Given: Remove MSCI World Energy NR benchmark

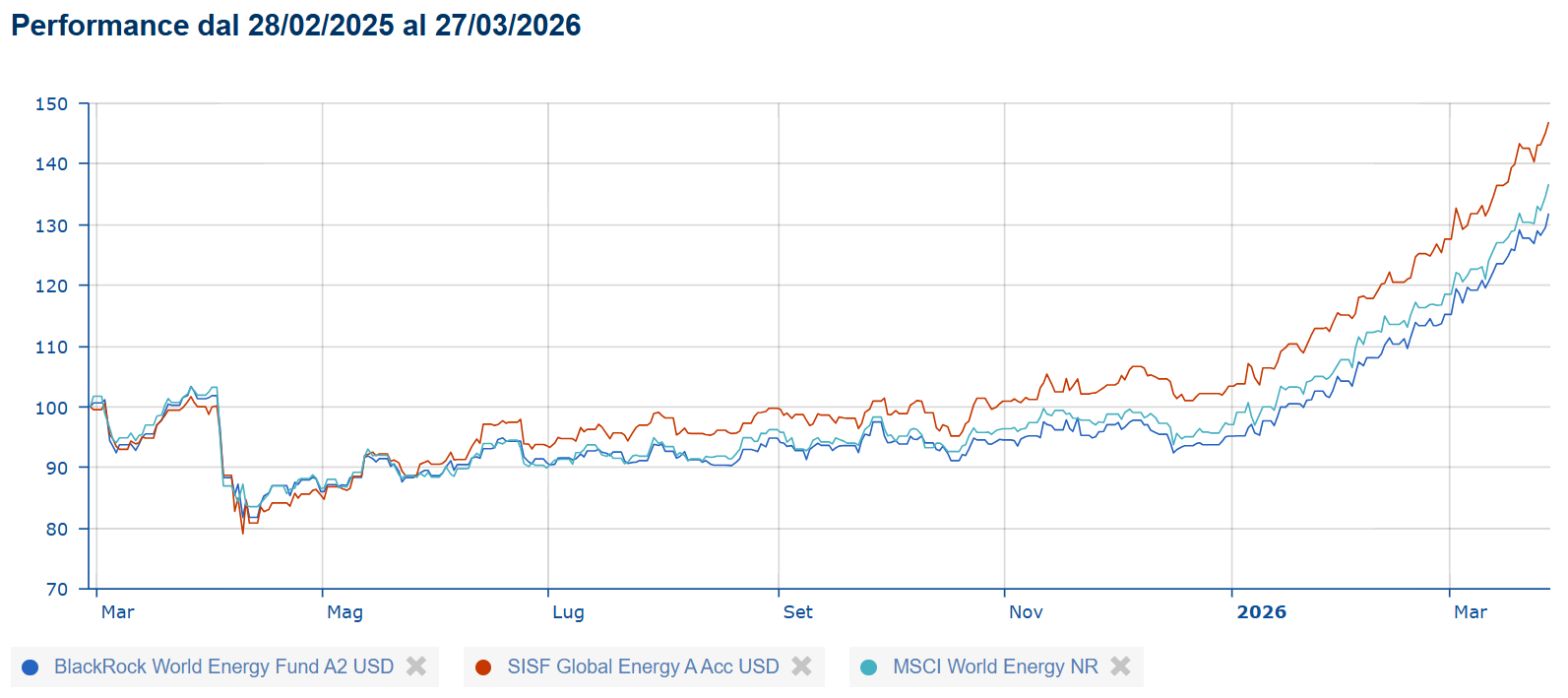Looking at the screenshot, I should tap(1120, 666).
